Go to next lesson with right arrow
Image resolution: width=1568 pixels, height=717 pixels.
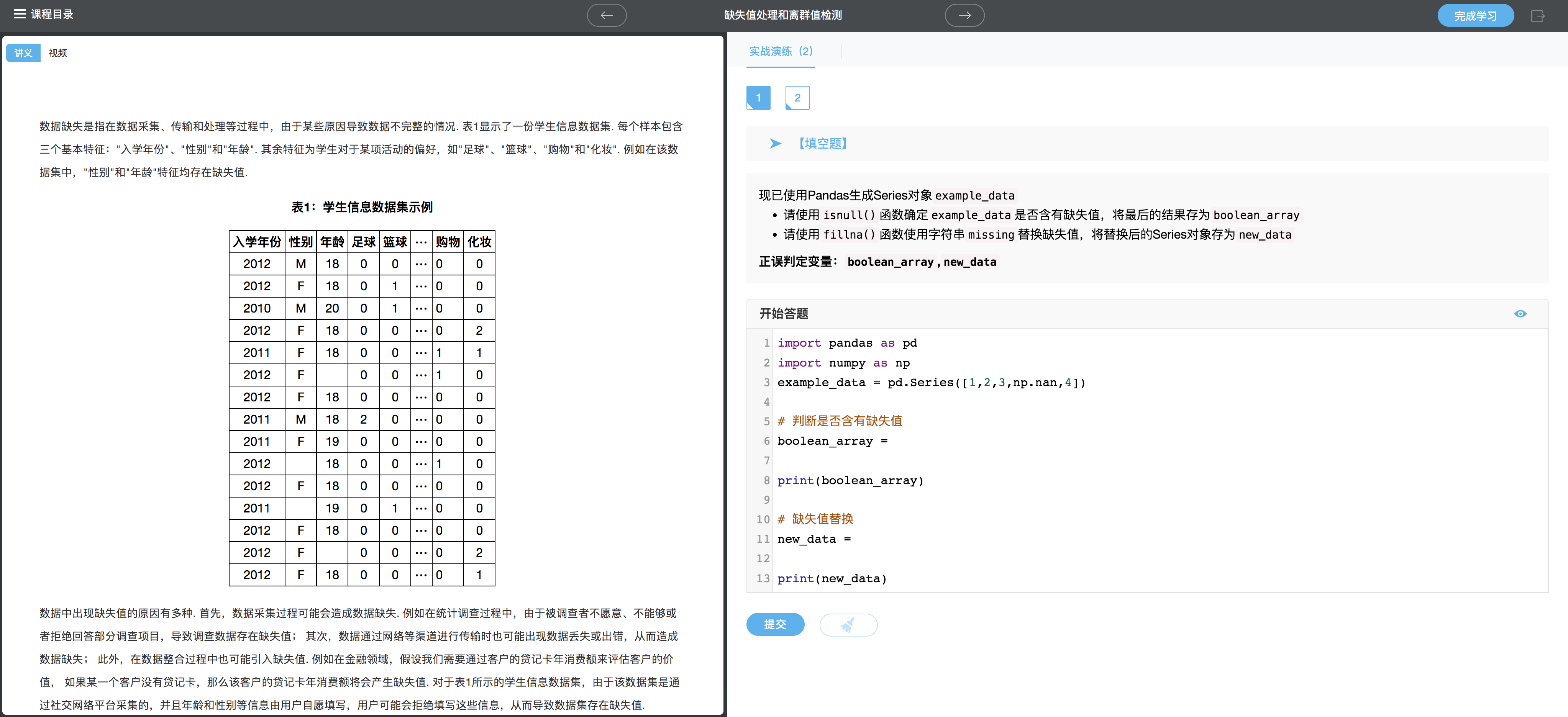click(964, 15)
